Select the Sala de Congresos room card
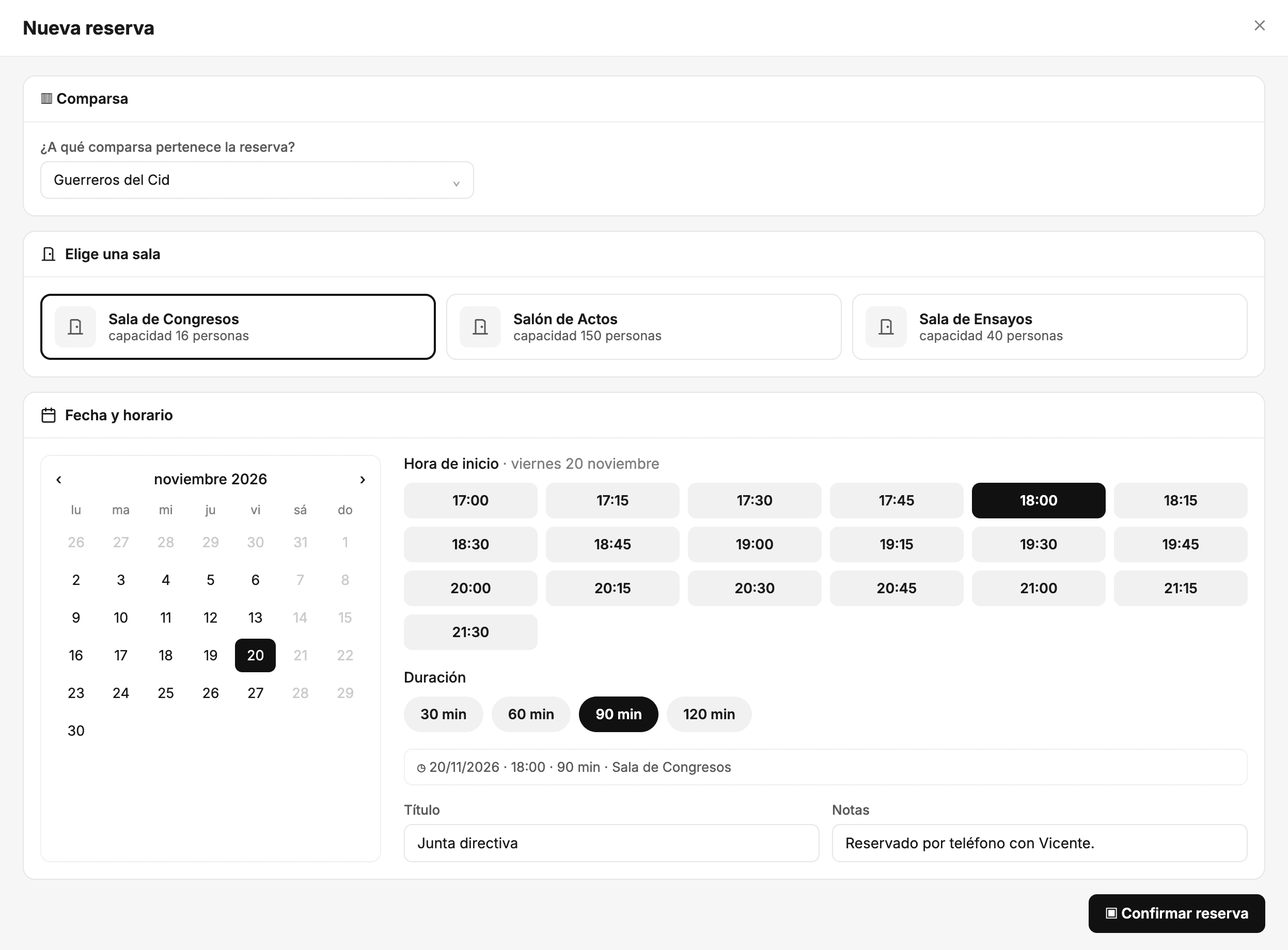Viewport: 1288px width, 950px height. point(238,327)
